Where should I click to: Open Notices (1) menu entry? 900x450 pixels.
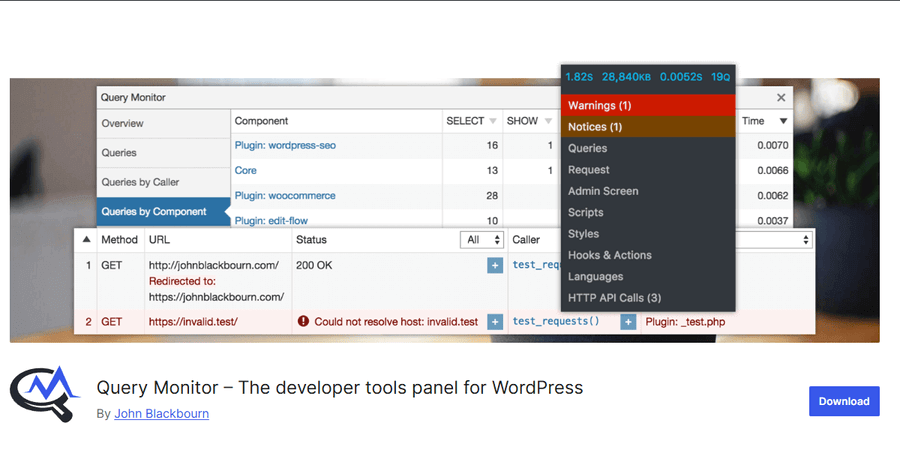tap(648, 127)
